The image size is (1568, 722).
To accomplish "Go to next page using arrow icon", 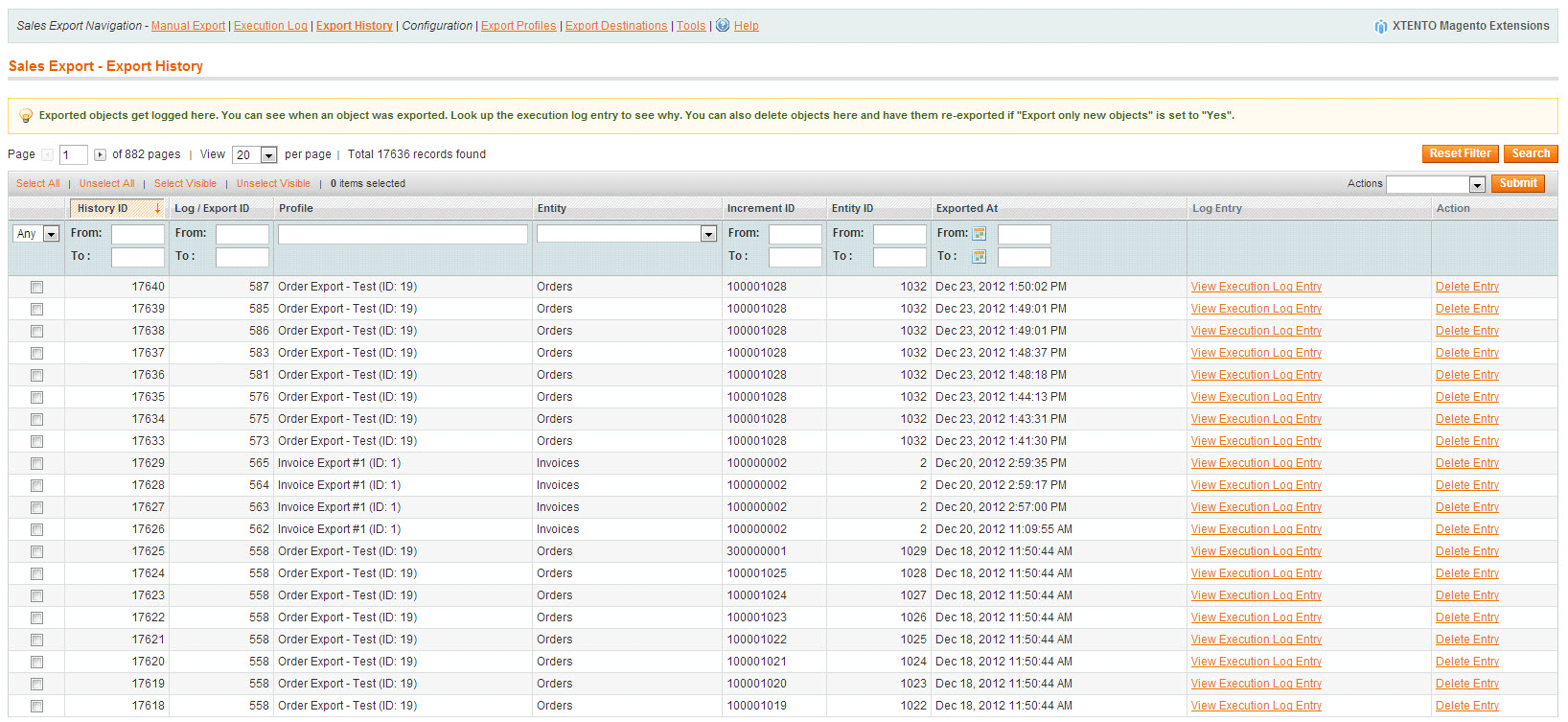I will tap(100, 154).
